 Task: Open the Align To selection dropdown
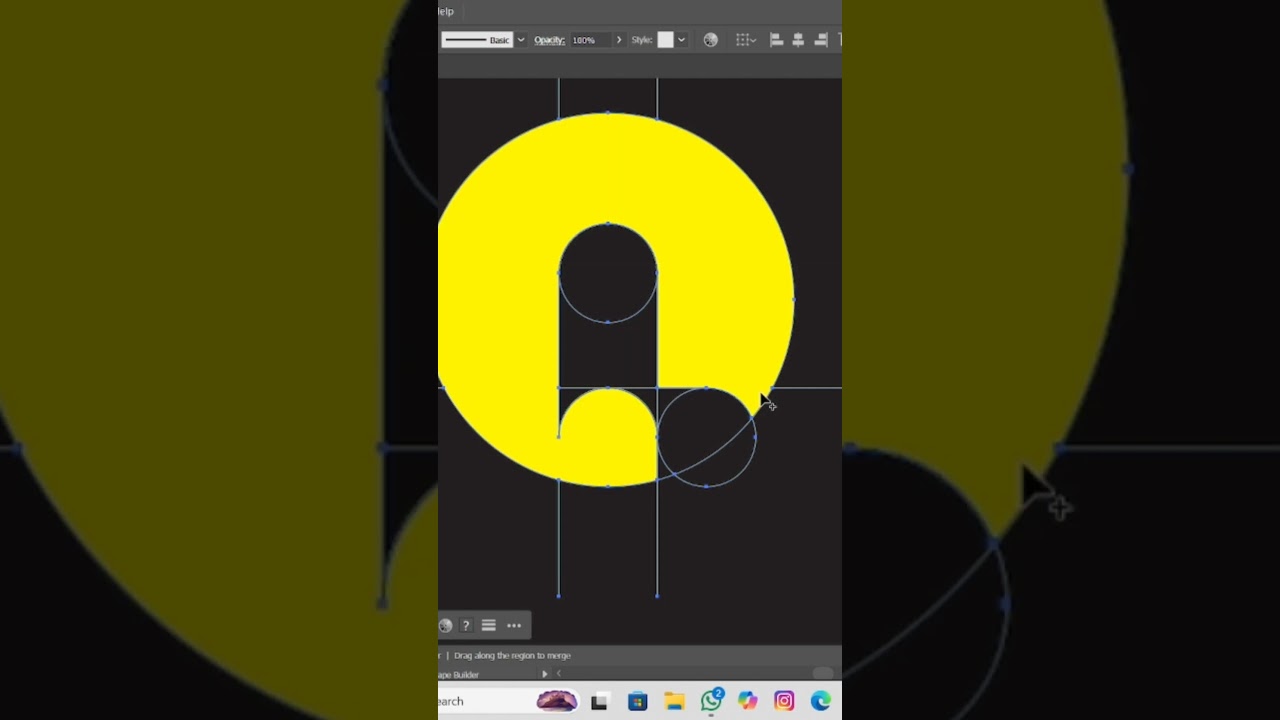pyautogui.click(x=745, y=40)
